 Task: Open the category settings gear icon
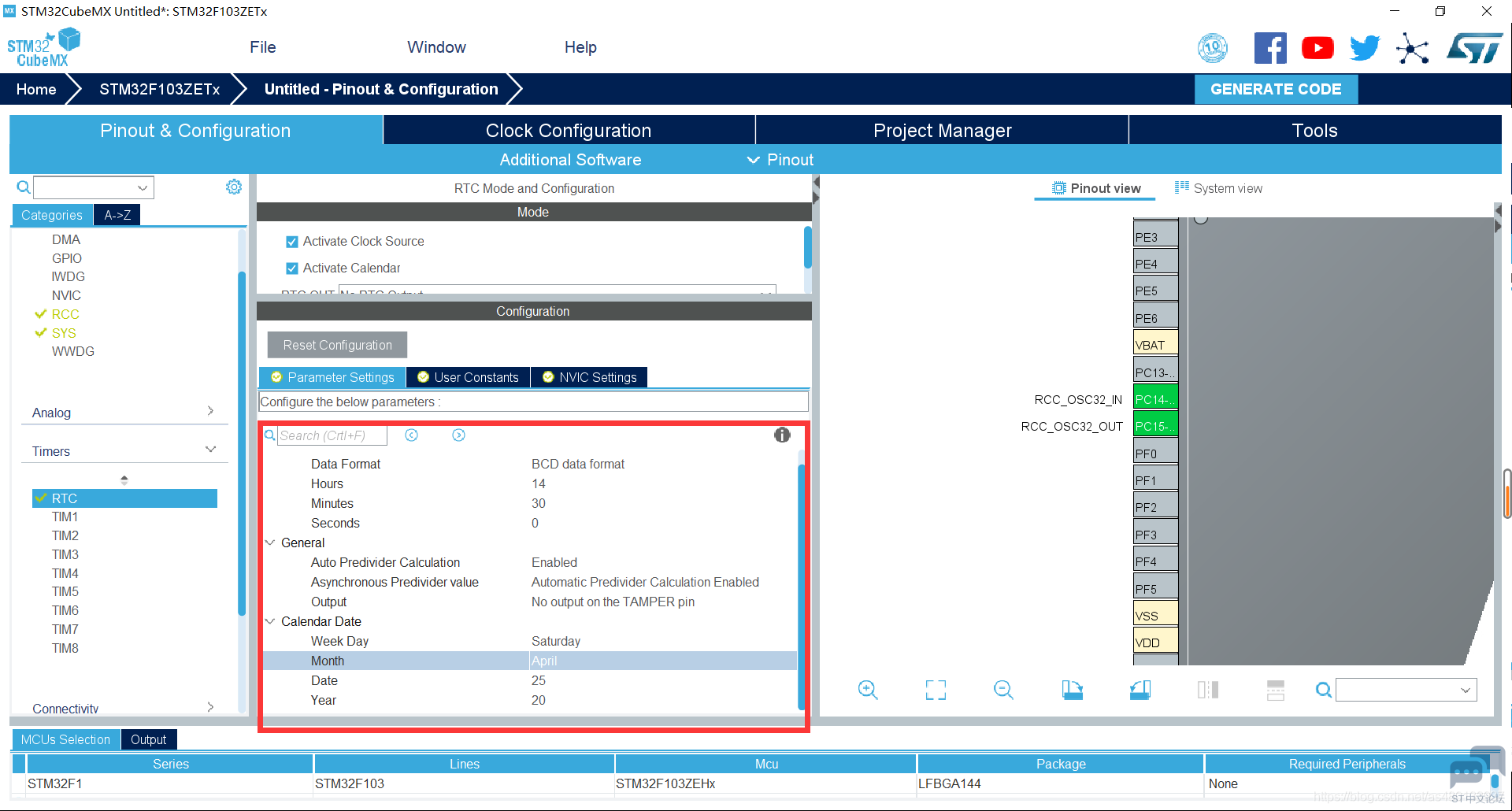tap(234, 187)
